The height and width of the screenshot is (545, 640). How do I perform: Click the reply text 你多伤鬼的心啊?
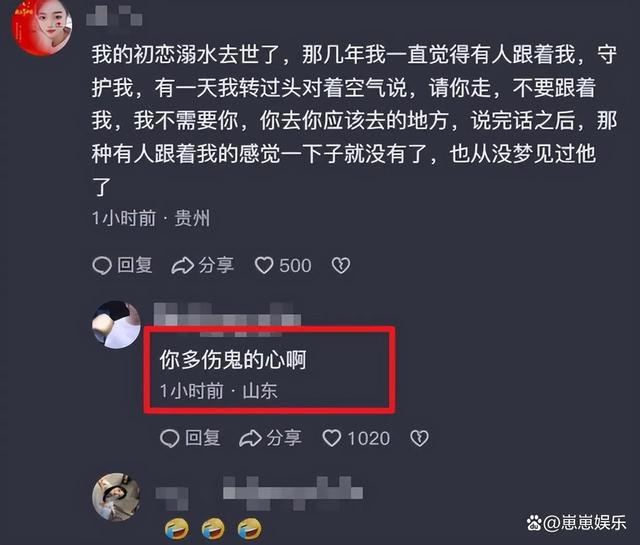233,360
